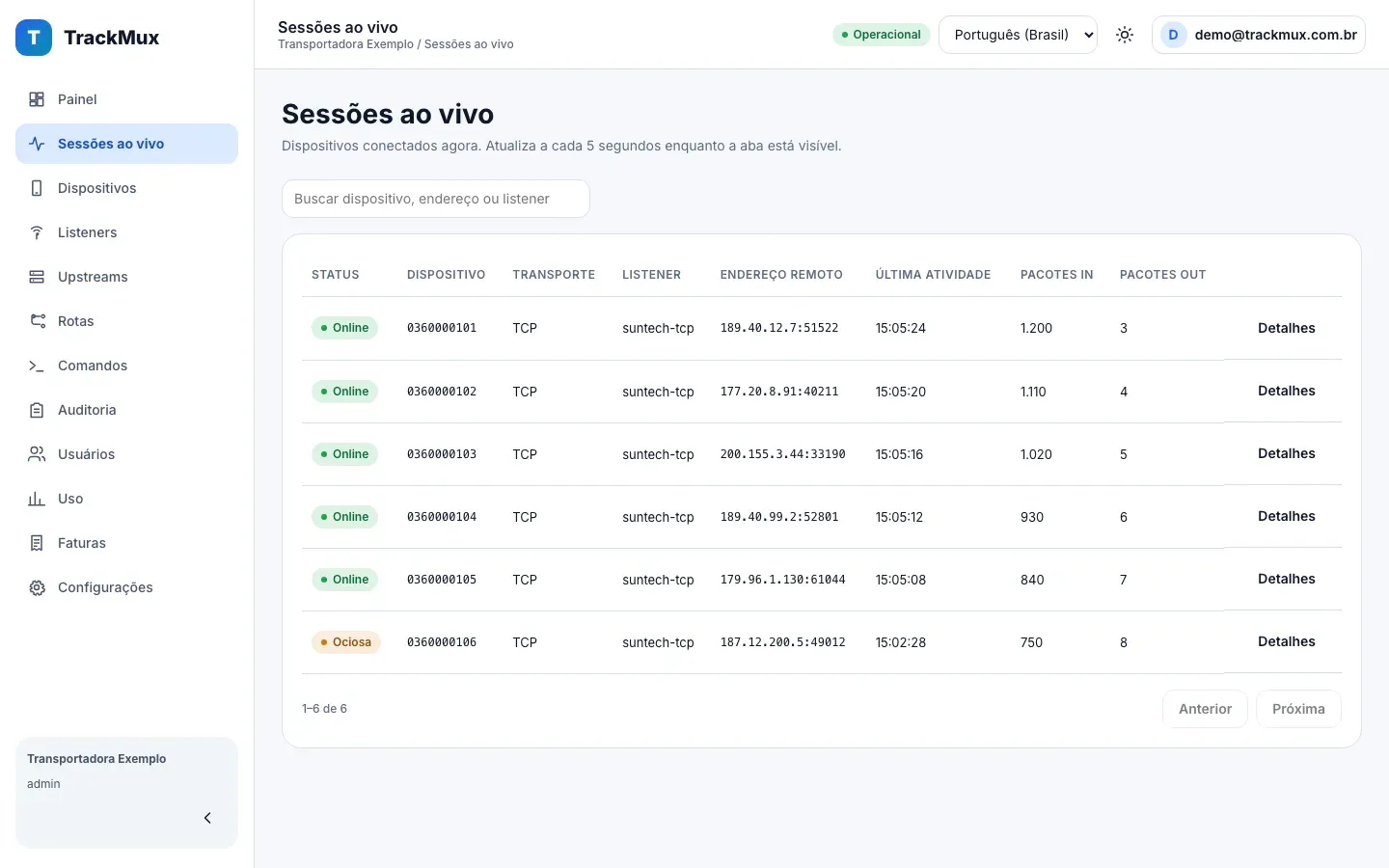Click the Comandos terminal icon
1389x868 pixels.
pyautogui.click(x=37, y=366)
